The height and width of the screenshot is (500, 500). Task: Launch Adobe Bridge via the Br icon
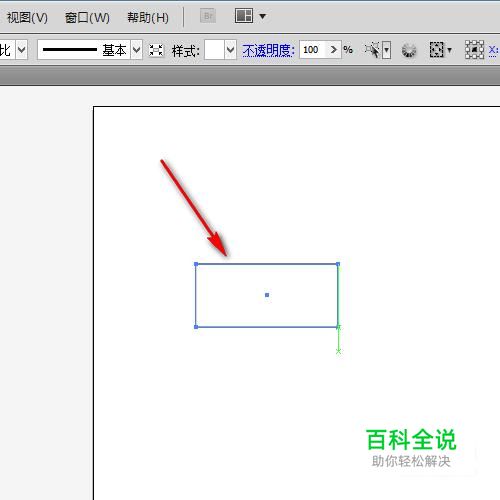point(208,16)
